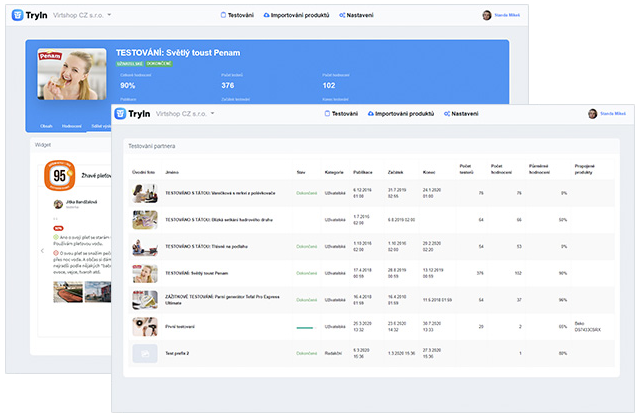Click the 102 ratings count in banner
Image resolution: width=640 pixels, height=419 pixels.
point(329,85)
